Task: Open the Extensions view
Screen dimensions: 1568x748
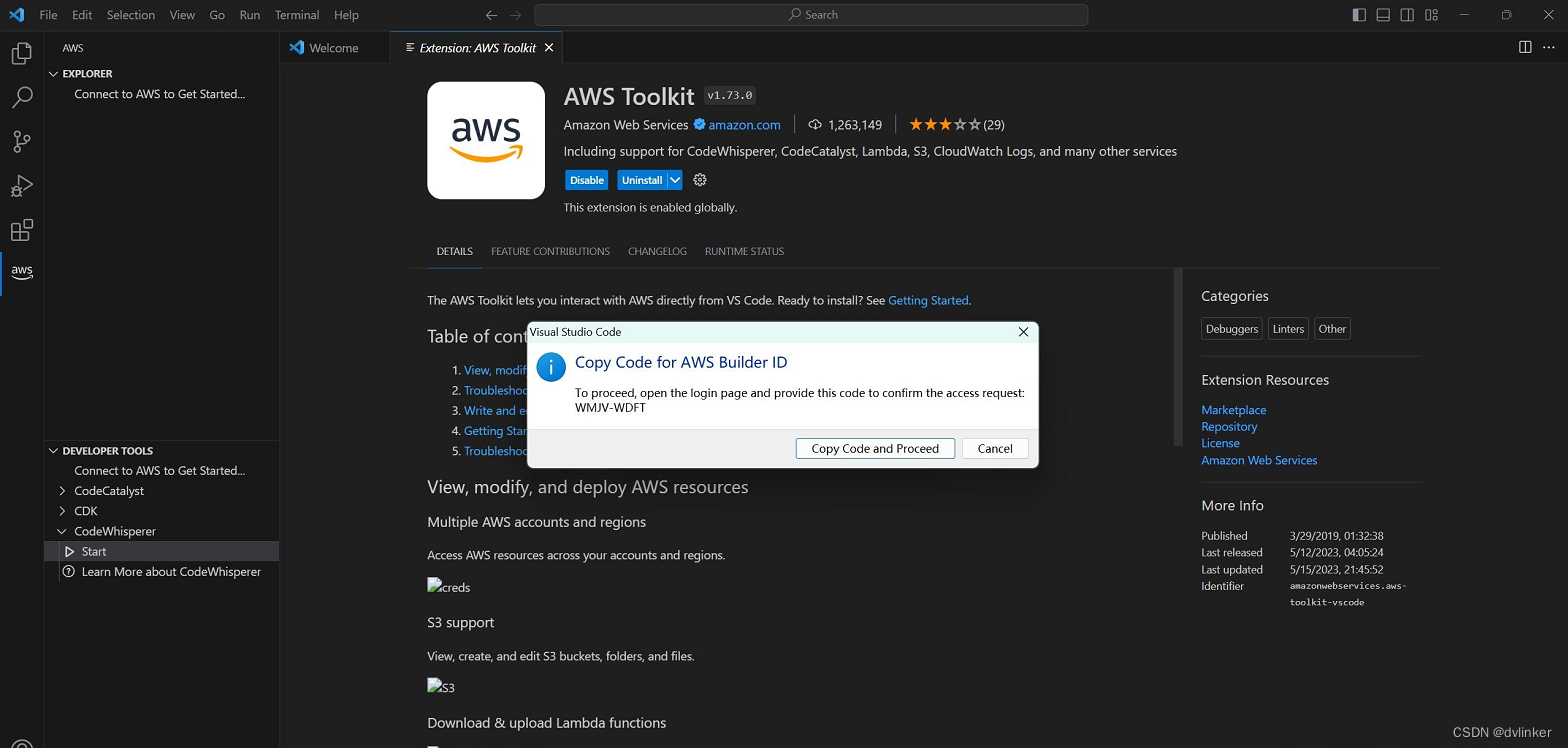Action: (x=21, y=230)
